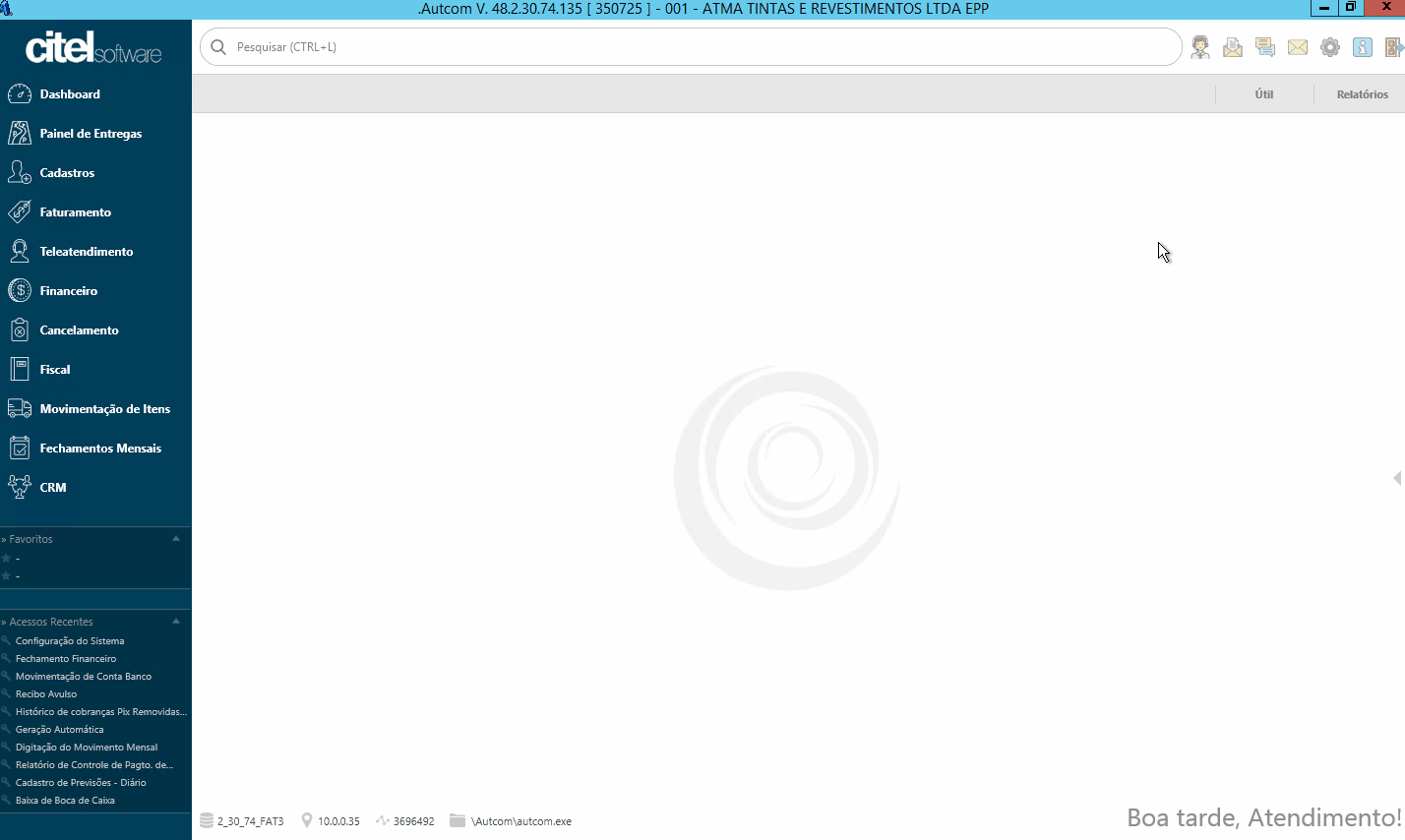Open Histórico de cobranças Pix Removidas
The image size is (1405, 840).
coord(101,711)
